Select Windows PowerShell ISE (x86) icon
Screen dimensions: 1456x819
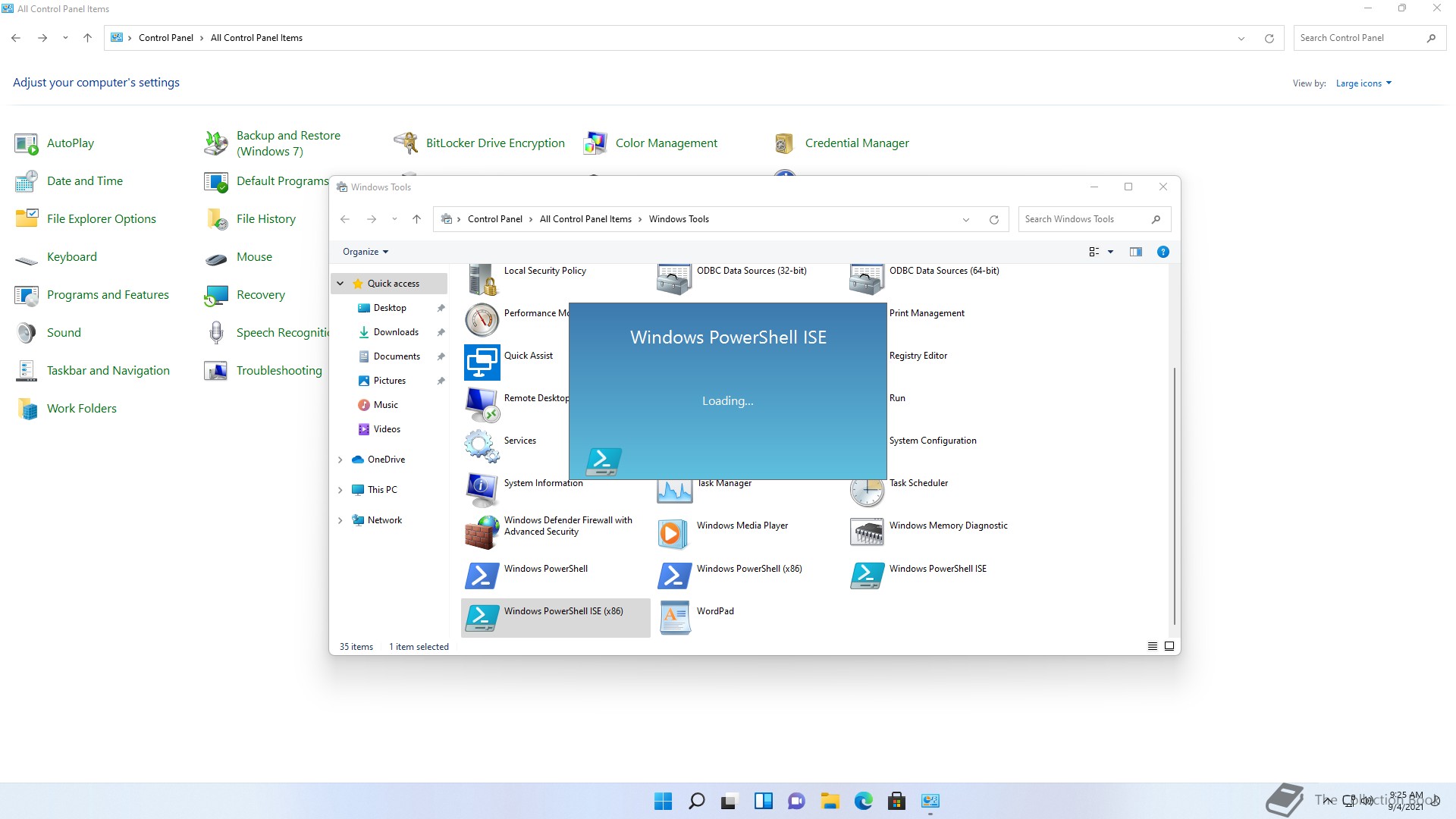[482, 618]
